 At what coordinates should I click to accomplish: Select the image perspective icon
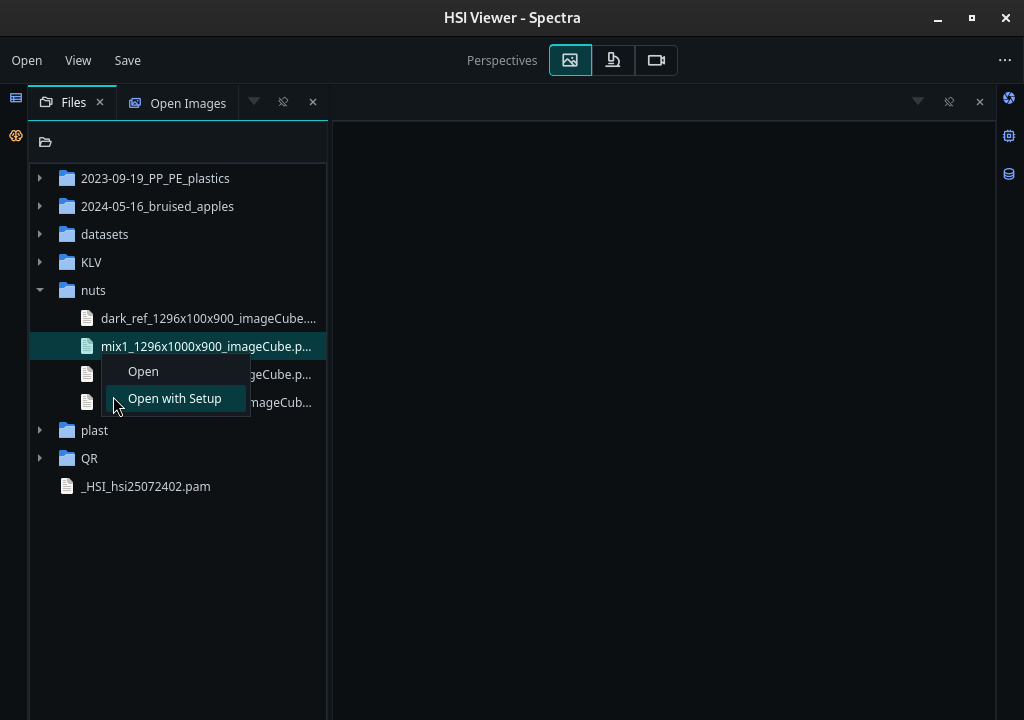pyautogui.click(x=570, y=60)
